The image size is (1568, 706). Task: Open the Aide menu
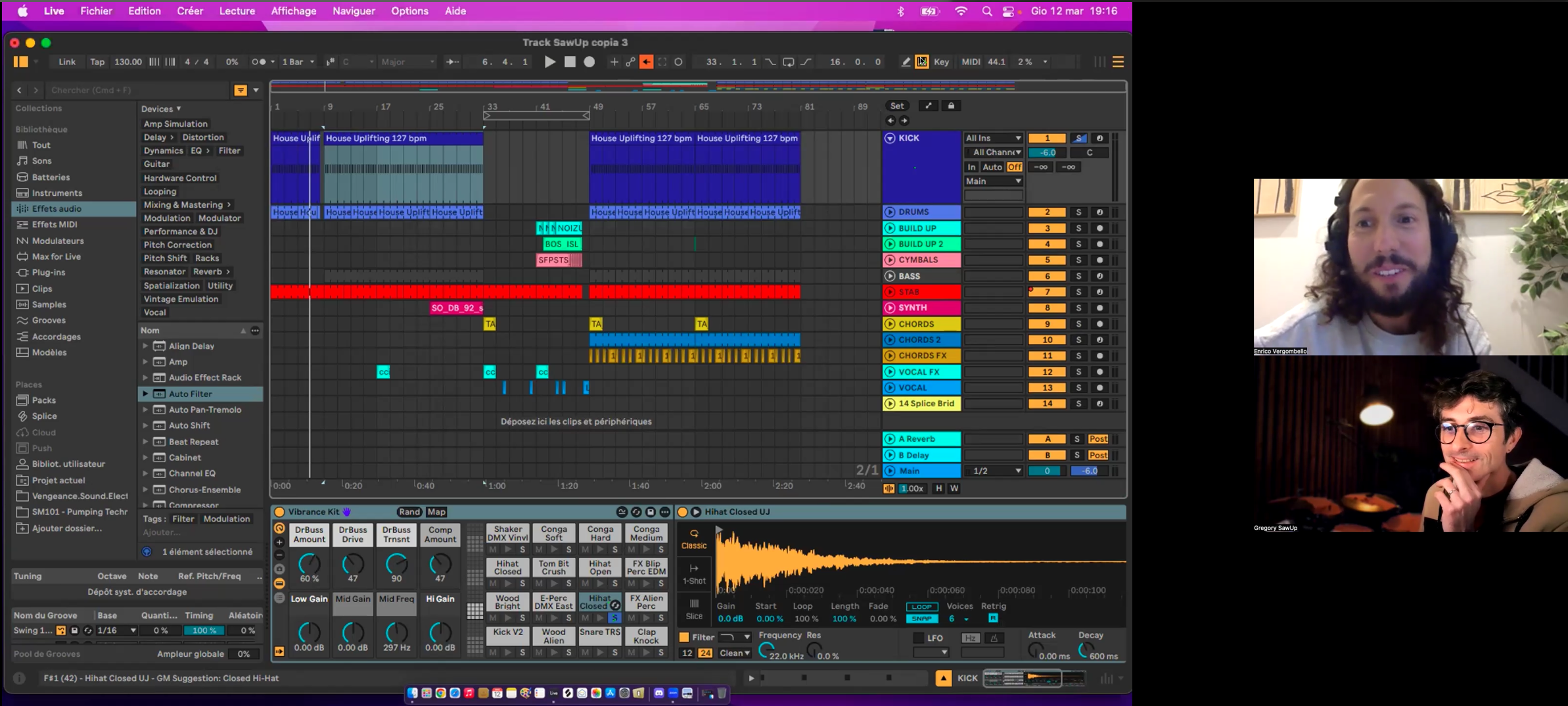(x=455, y=11)
